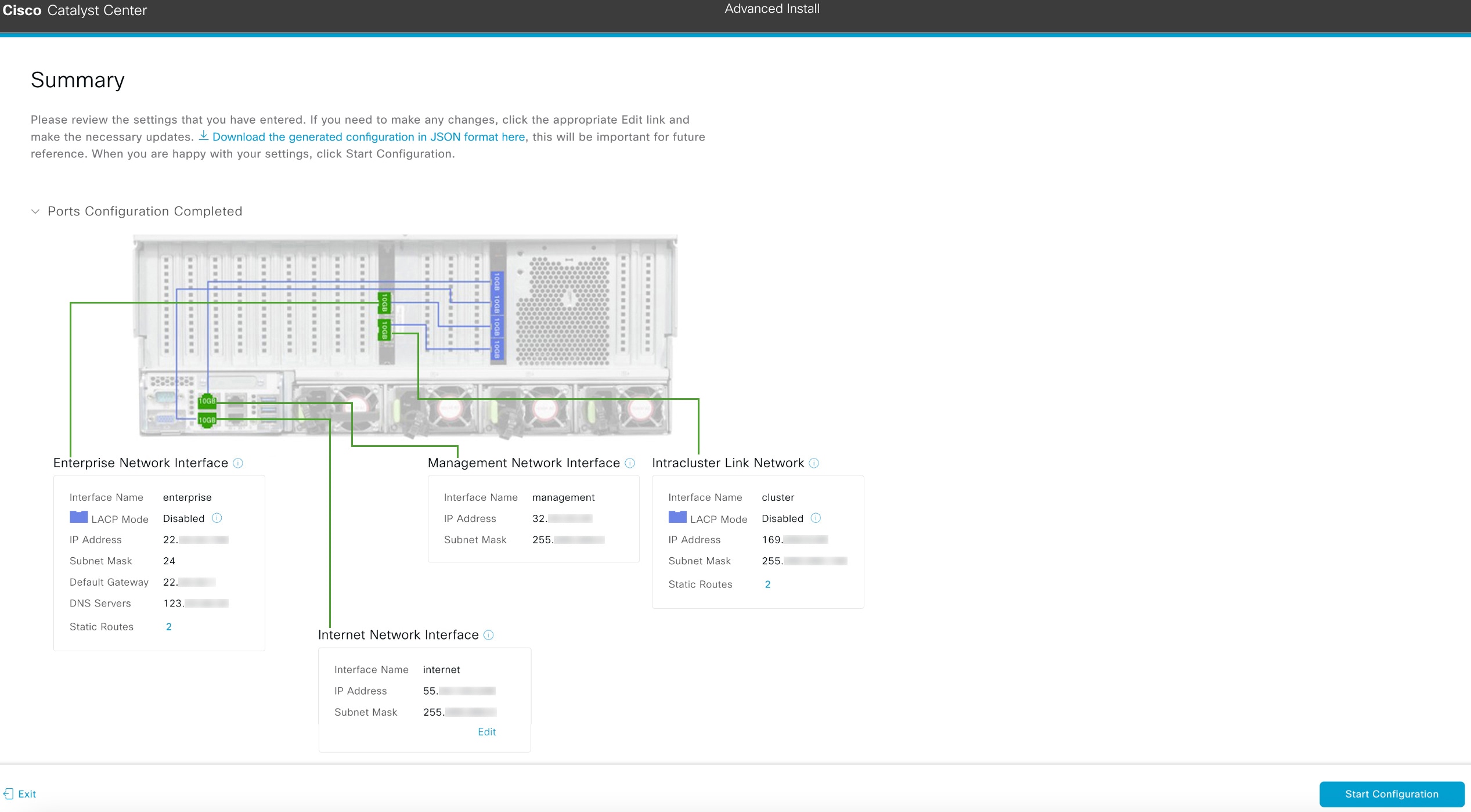Click LACP Mode info icon in Intracluster card
This screenshot has width=1471, height=812.
pyautogui.click(x=817, y=518)
